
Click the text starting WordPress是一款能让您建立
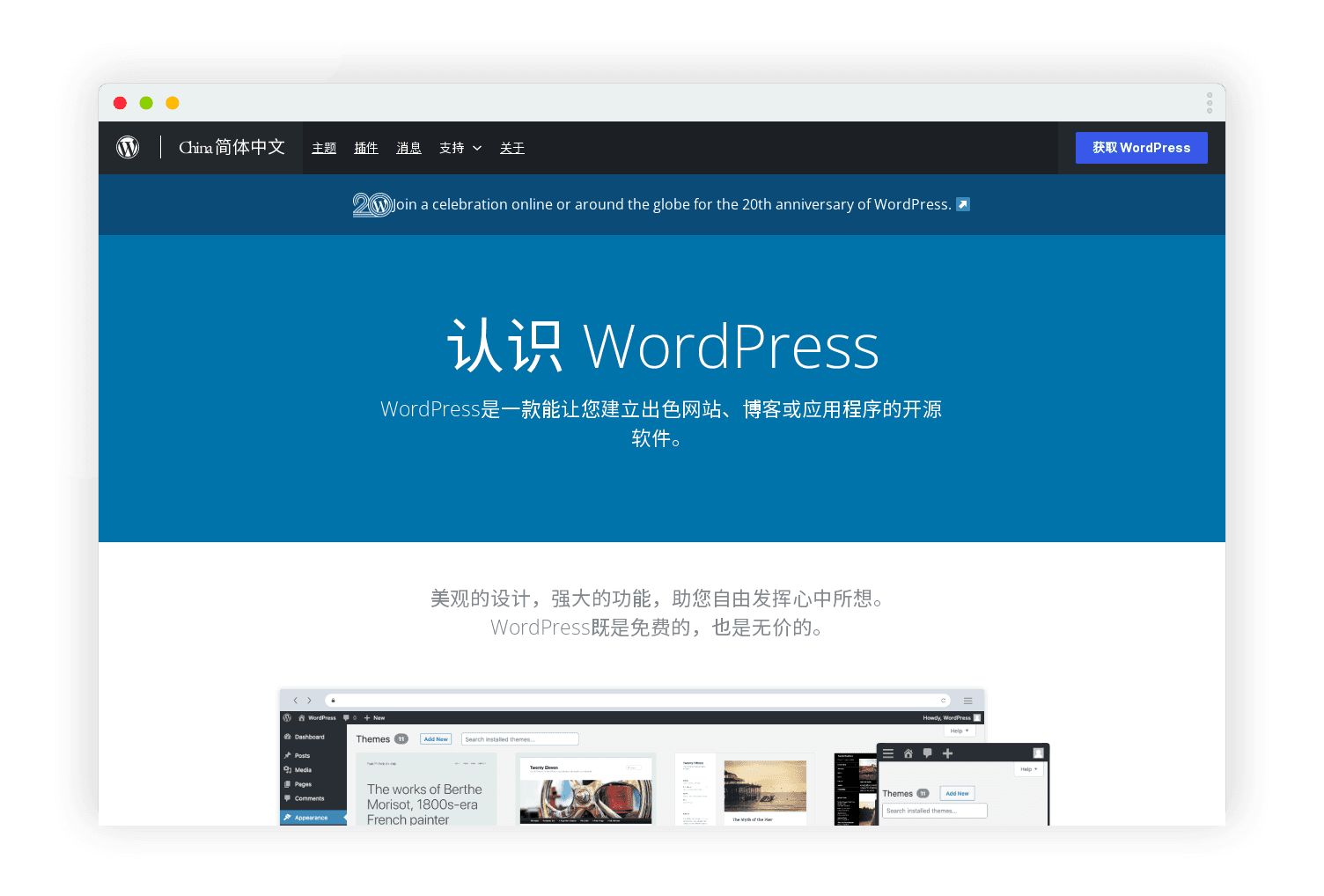click(x=661, y=423)
